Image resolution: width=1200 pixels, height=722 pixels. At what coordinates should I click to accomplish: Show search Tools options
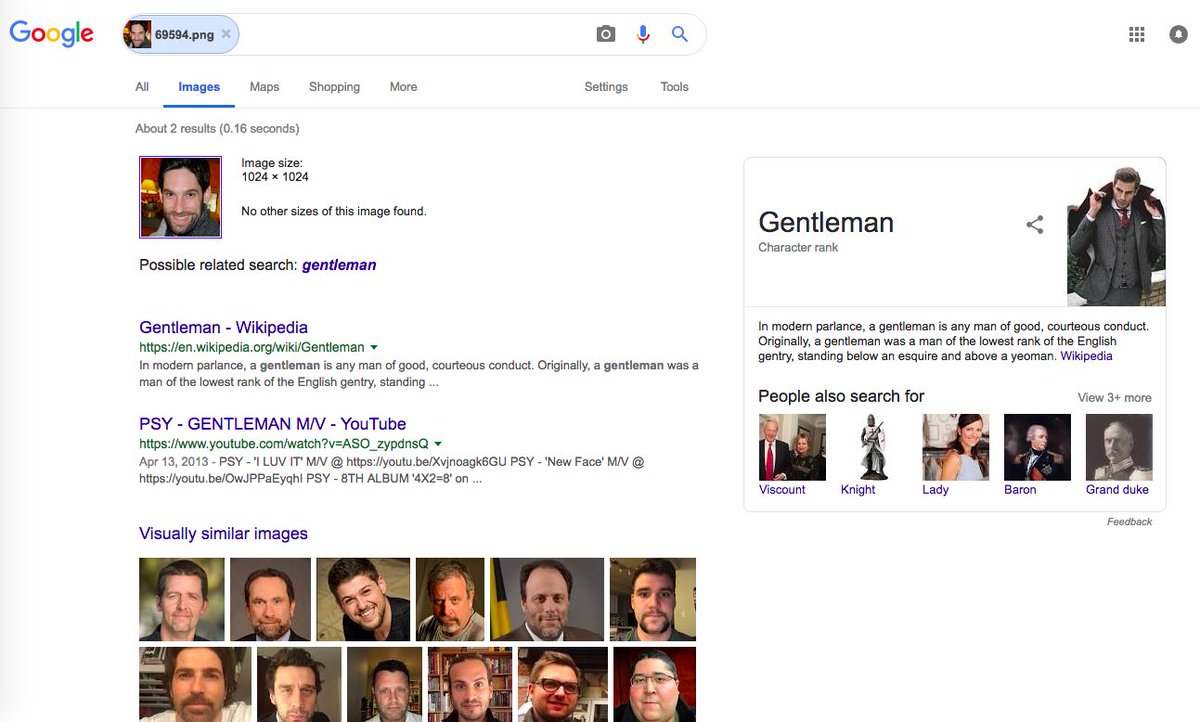674,87
